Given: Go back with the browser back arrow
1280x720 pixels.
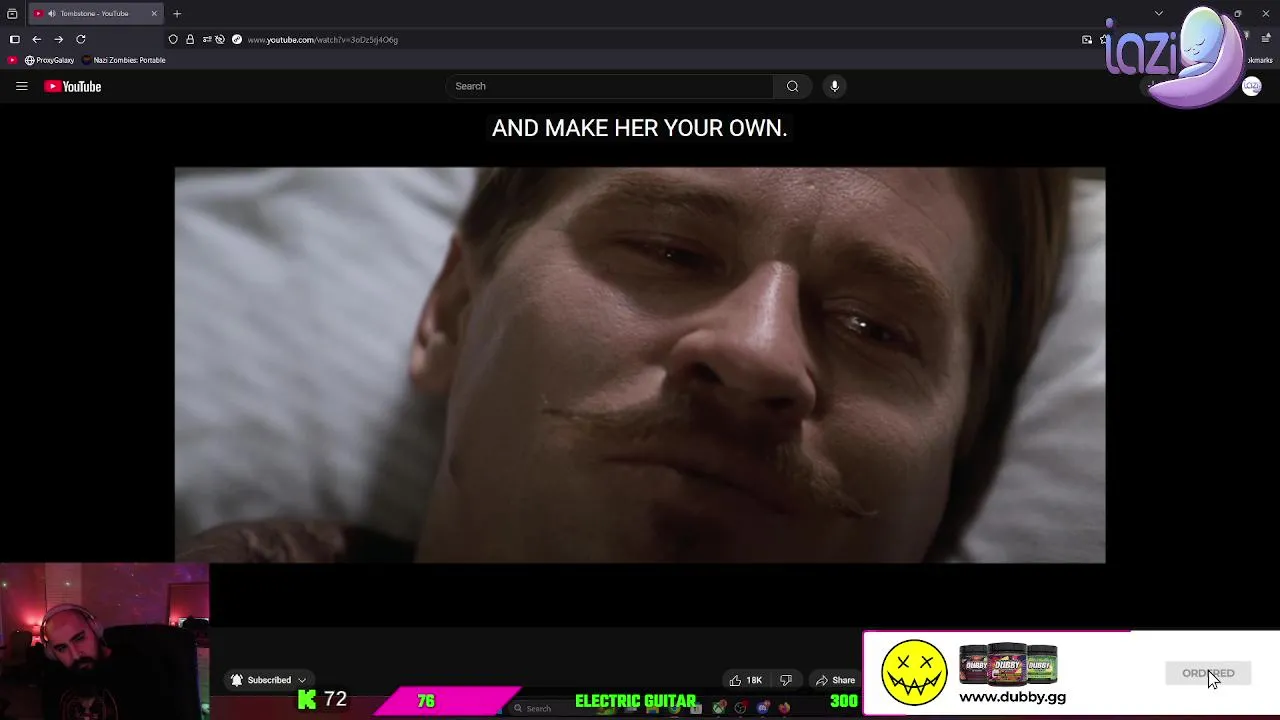Looking at the screenshot, I should tap(37, 39).
